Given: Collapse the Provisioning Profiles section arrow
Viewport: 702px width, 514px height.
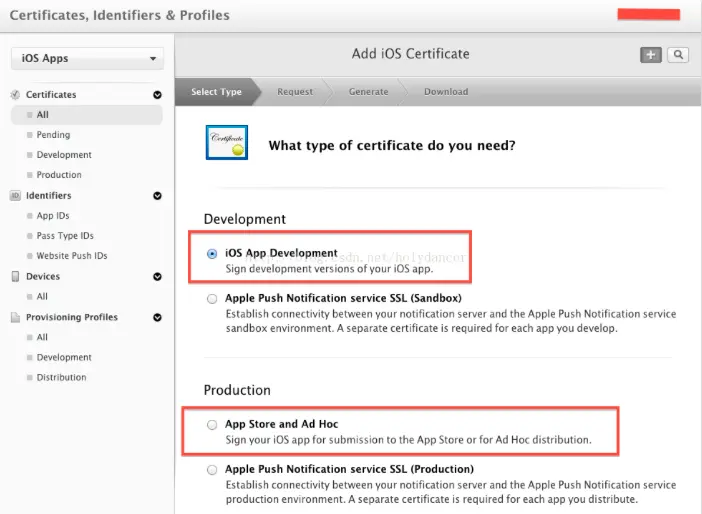Looking at the screenshot, I should coord(157,317).
